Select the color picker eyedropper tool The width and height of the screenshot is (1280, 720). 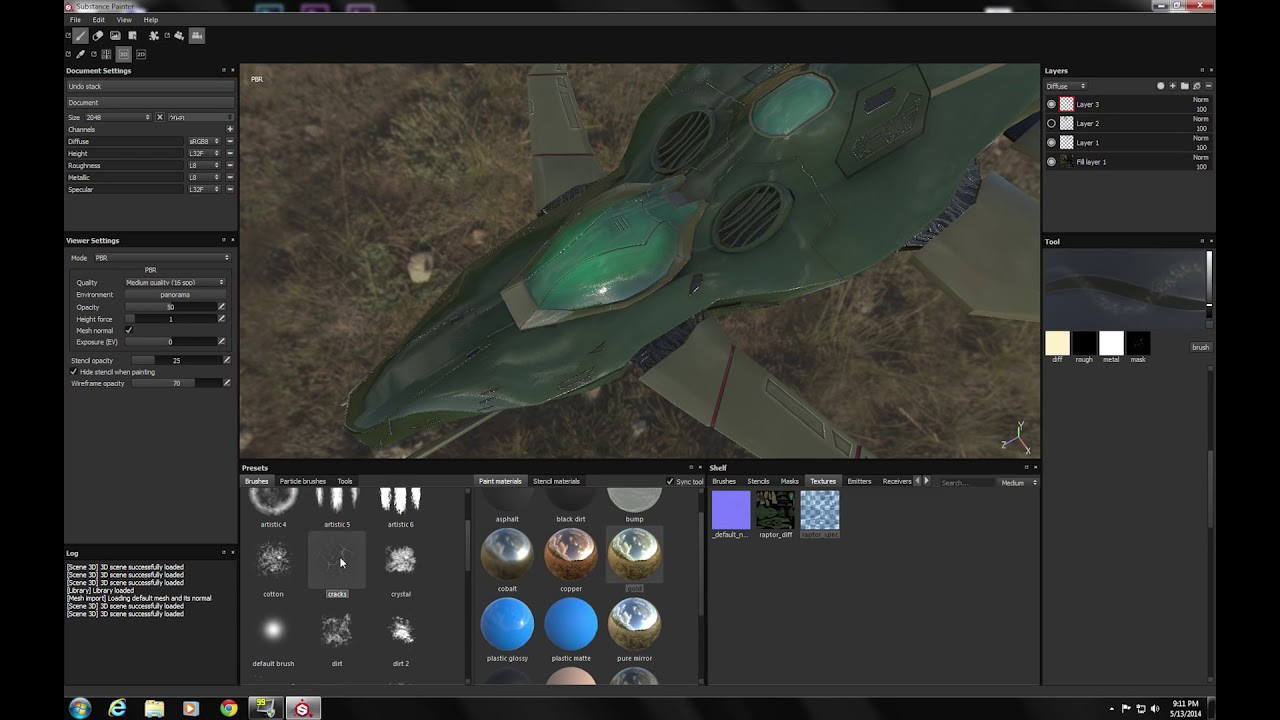(81, 54)
